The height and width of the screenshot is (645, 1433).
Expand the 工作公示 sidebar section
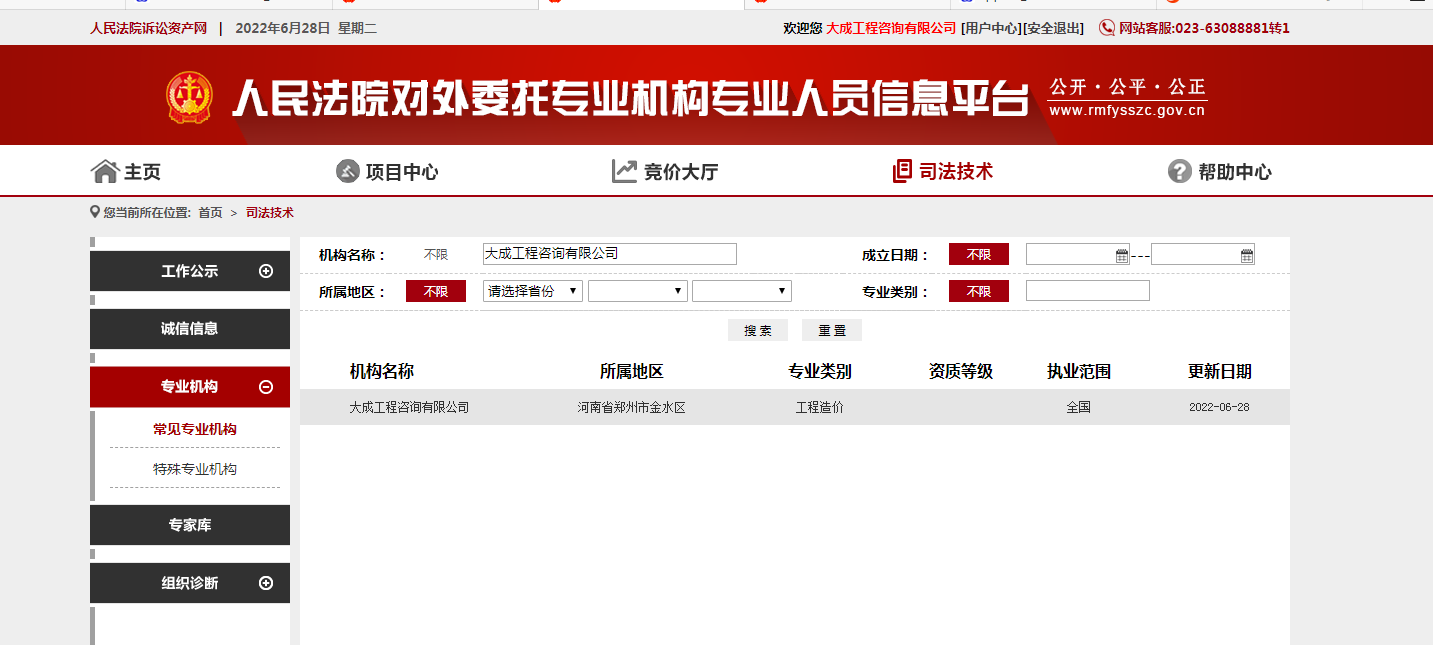point(265,271)
